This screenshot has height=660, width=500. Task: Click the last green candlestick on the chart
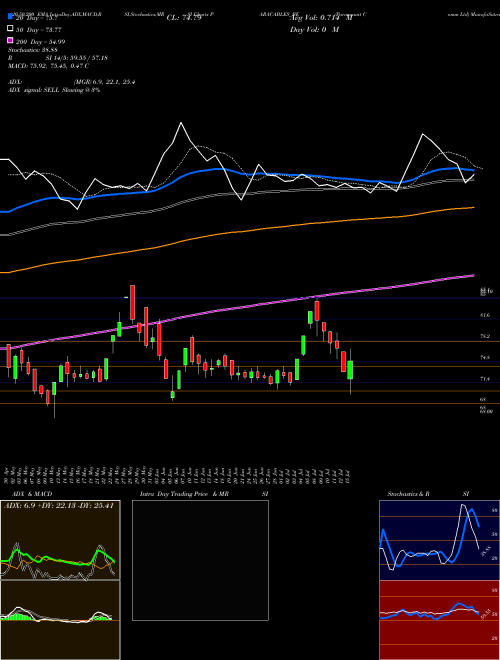pyautogui.click(x=350, y=370)
